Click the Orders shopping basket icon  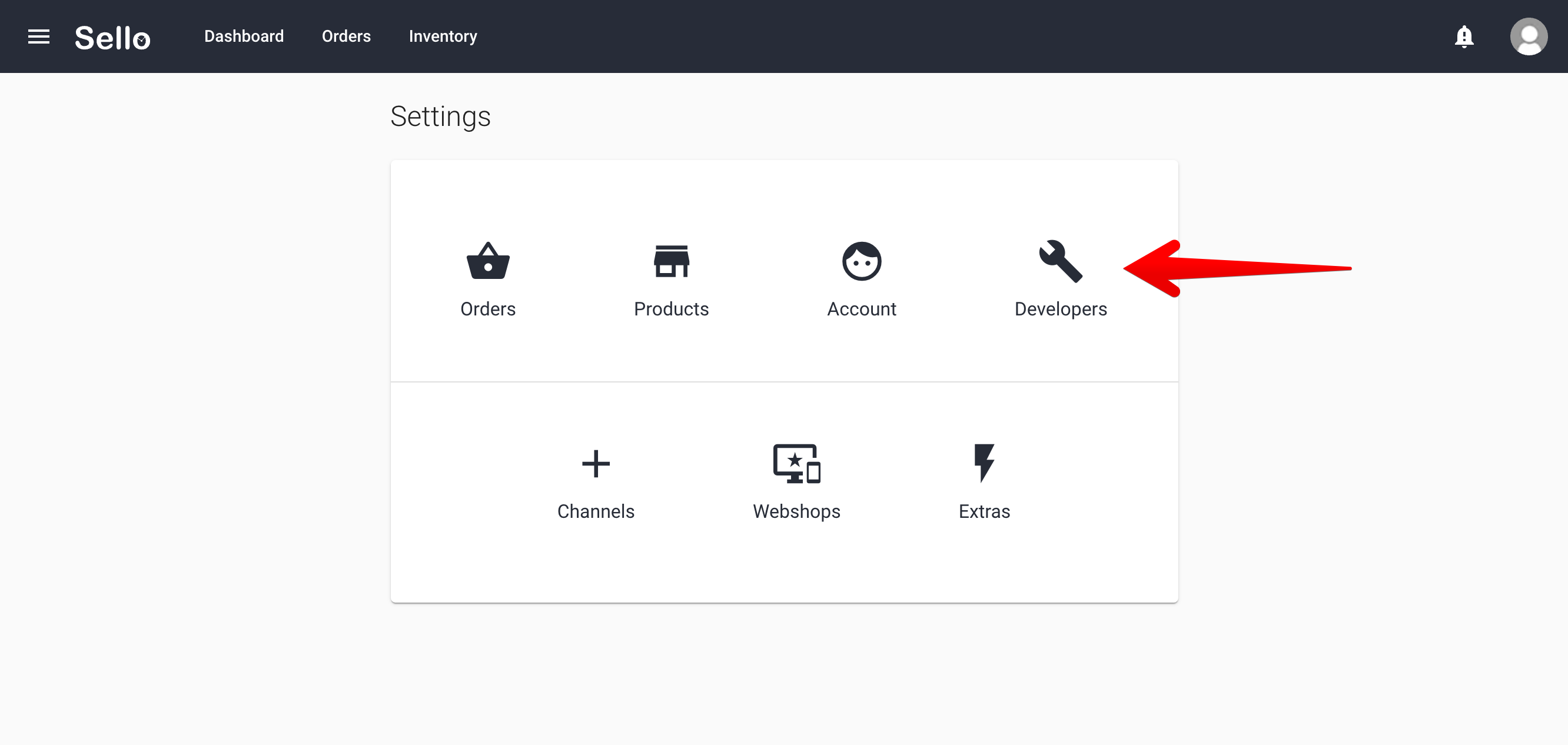487,262
